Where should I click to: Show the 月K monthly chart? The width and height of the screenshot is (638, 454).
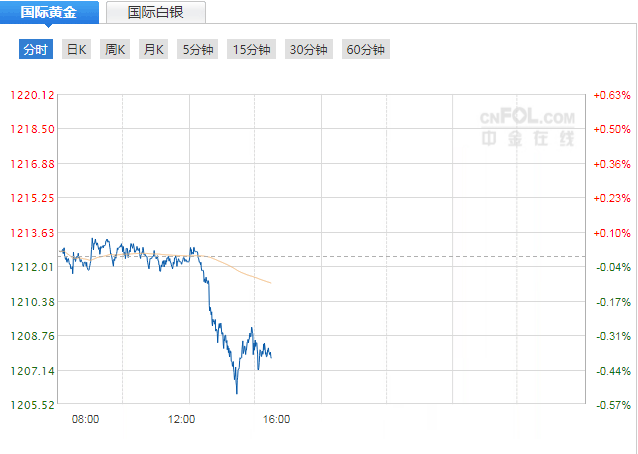coord(153,49)
